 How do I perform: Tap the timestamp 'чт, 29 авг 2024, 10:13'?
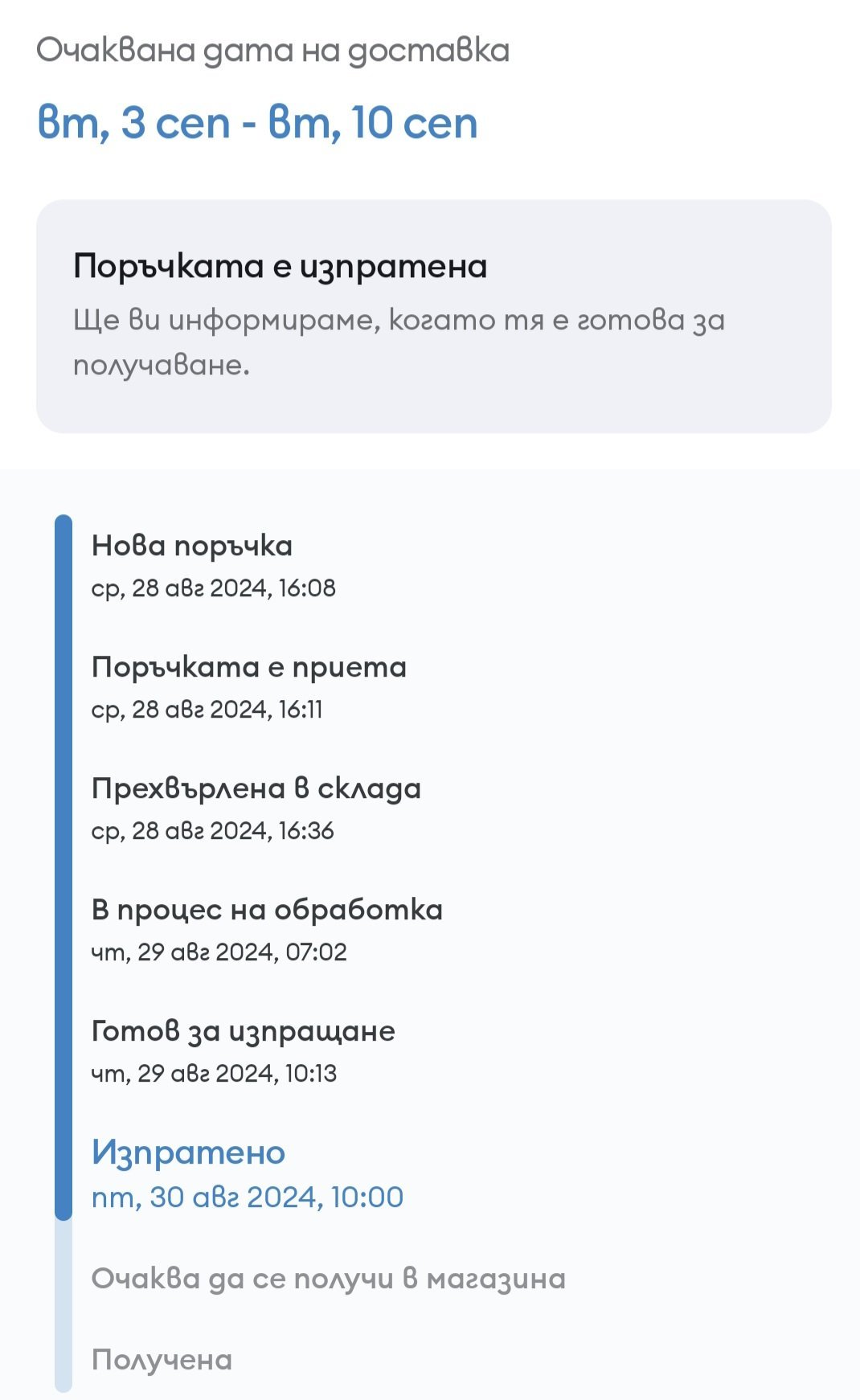[x=214, y=1074]
